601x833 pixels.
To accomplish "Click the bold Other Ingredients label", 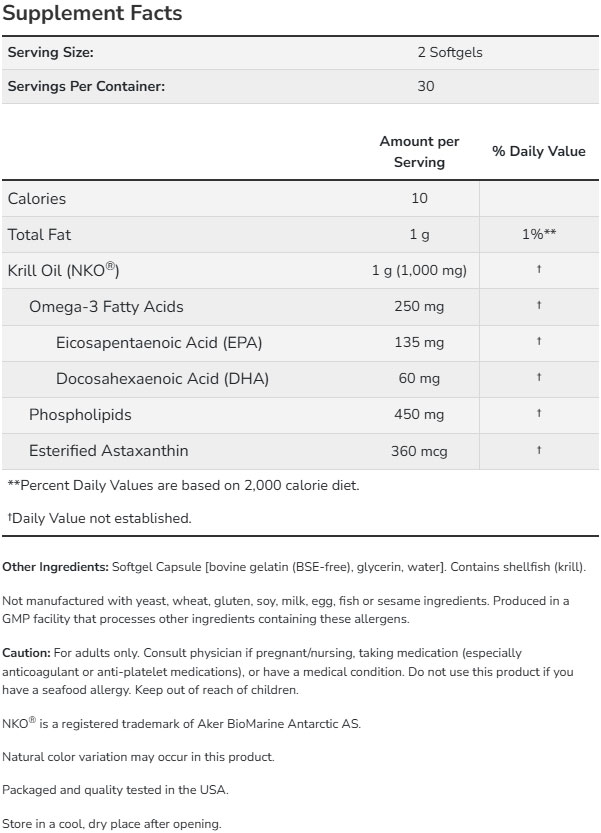I will pyautogui.click(x=56, y=567).
